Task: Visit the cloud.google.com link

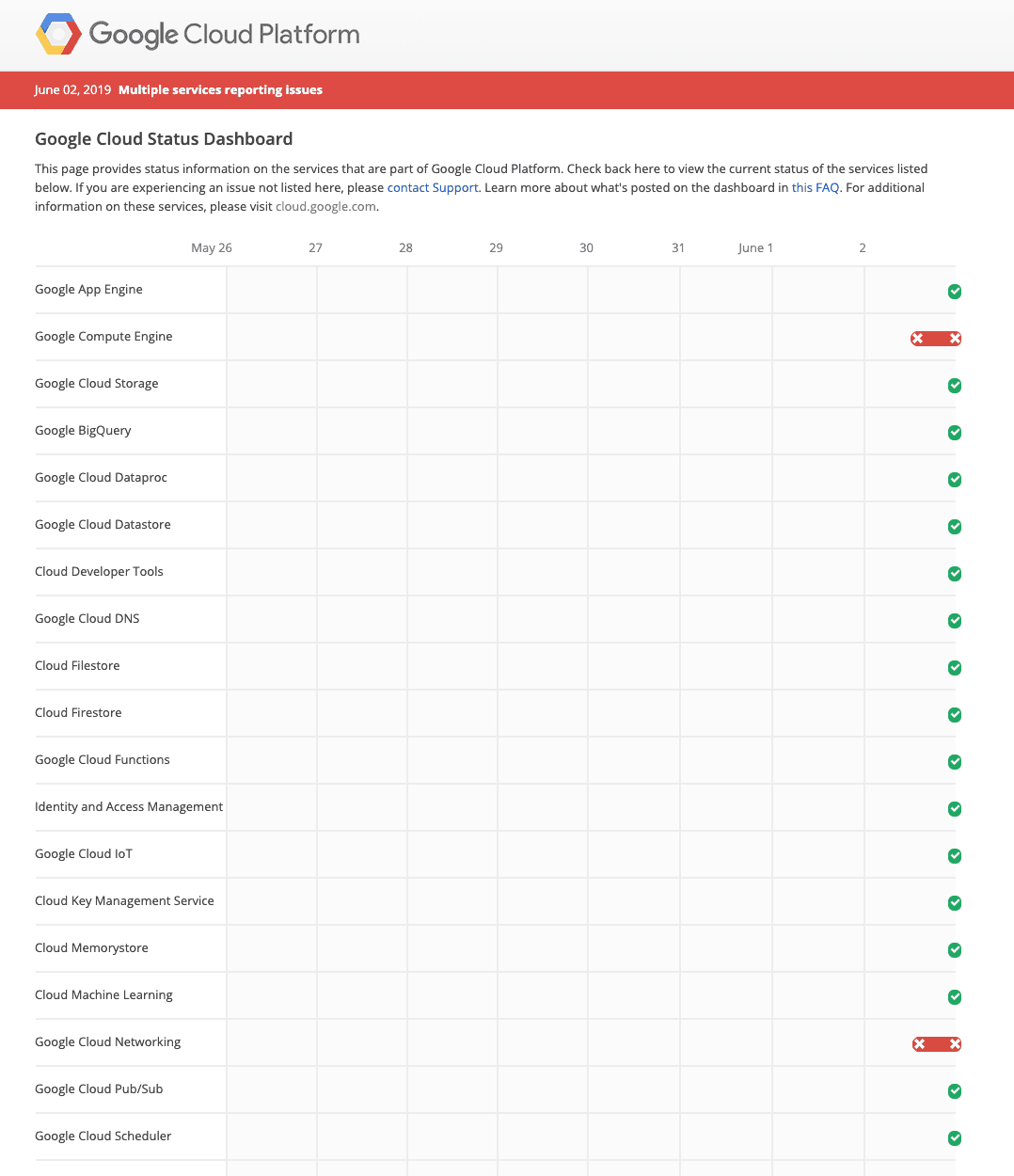Action: (x=325, y=207)
